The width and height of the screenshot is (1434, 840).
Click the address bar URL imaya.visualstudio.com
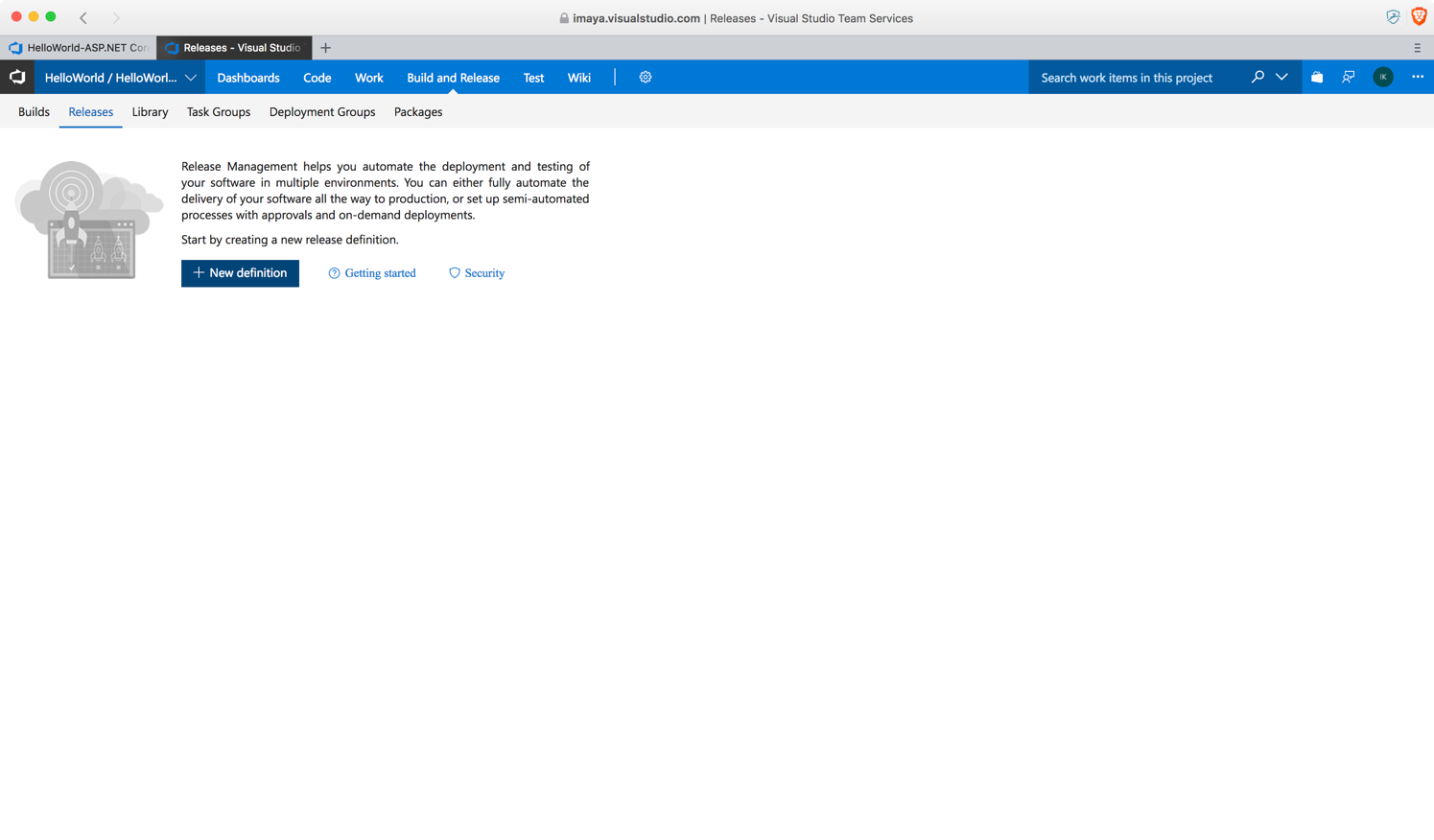pyautogui.click(x=636, y=18)
